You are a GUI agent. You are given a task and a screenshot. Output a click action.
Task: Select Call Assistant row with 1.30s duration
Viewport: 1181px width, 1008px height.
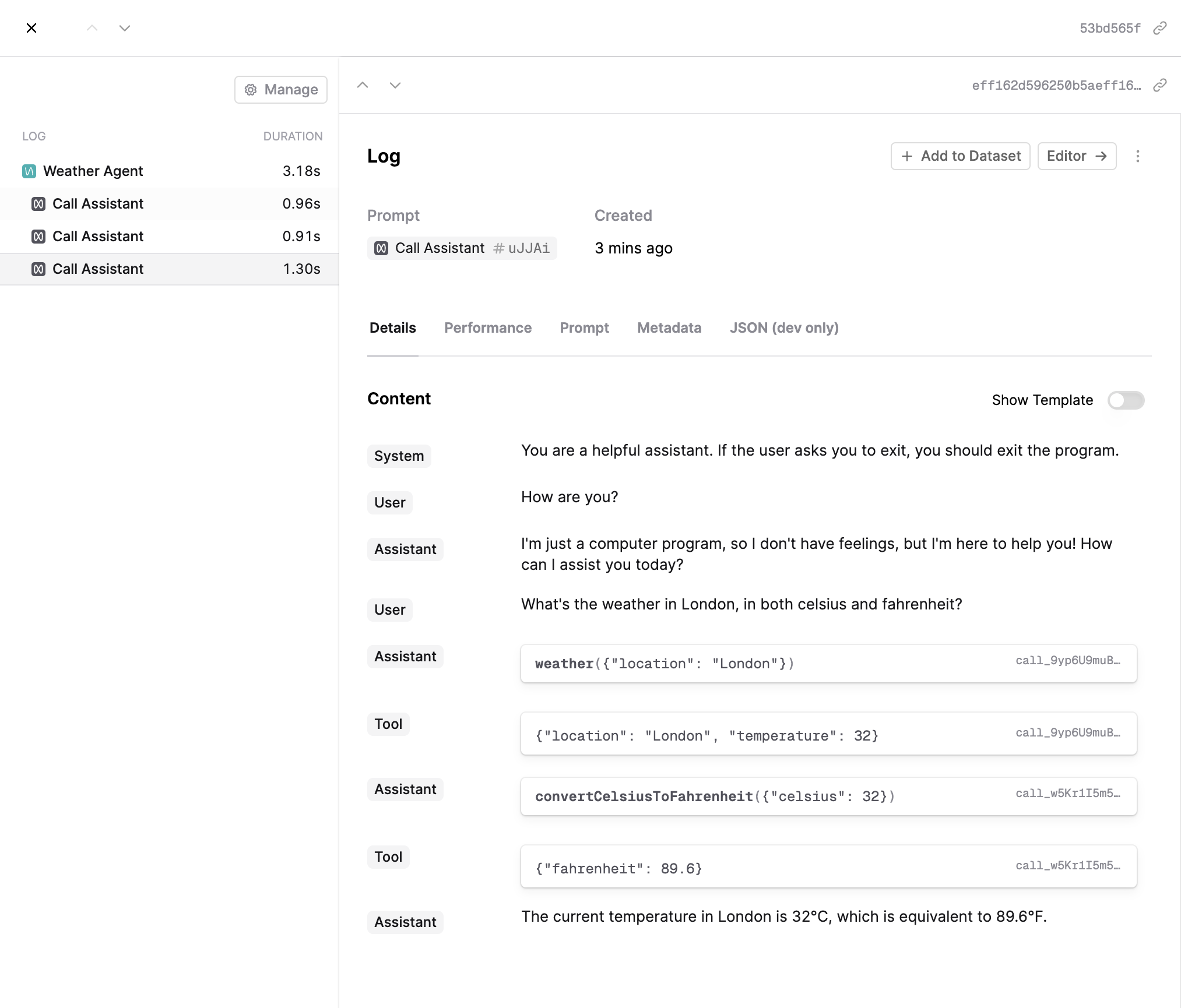[x=169, y=269]
